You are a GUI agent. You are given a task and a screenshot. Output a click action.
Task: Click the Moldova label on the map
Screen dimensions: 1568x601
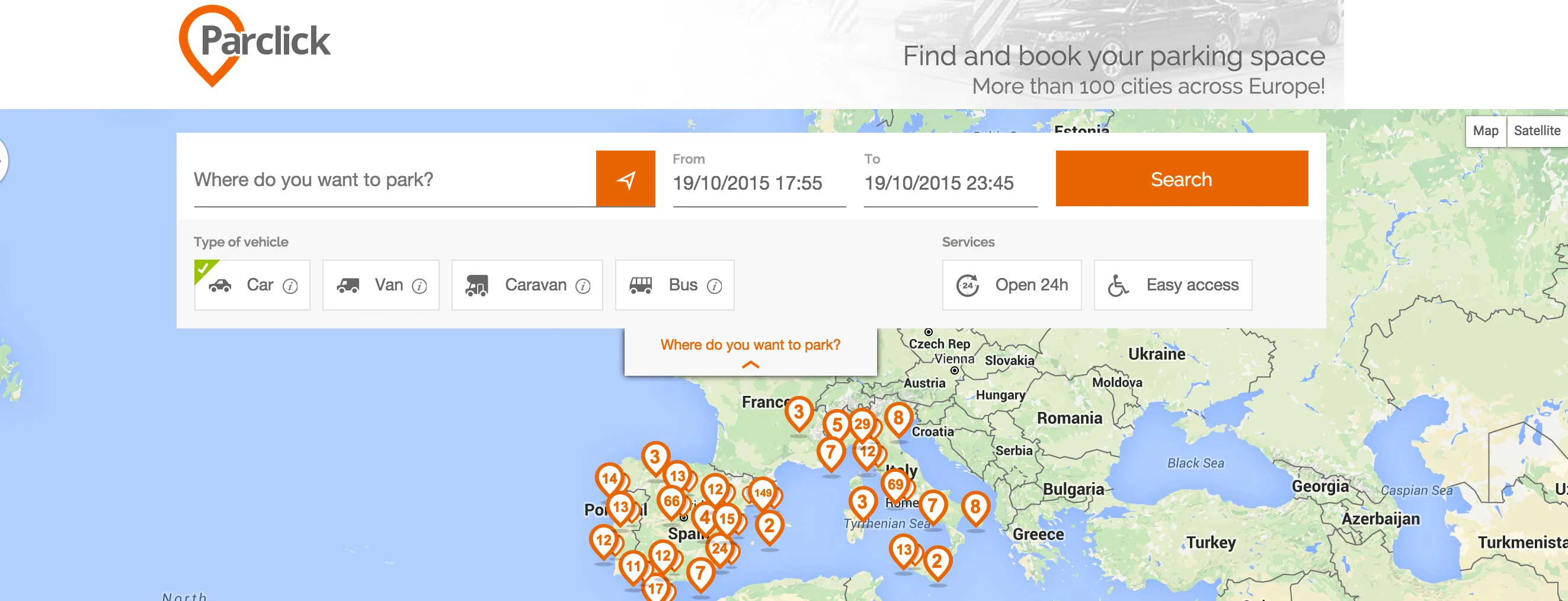1117,382
